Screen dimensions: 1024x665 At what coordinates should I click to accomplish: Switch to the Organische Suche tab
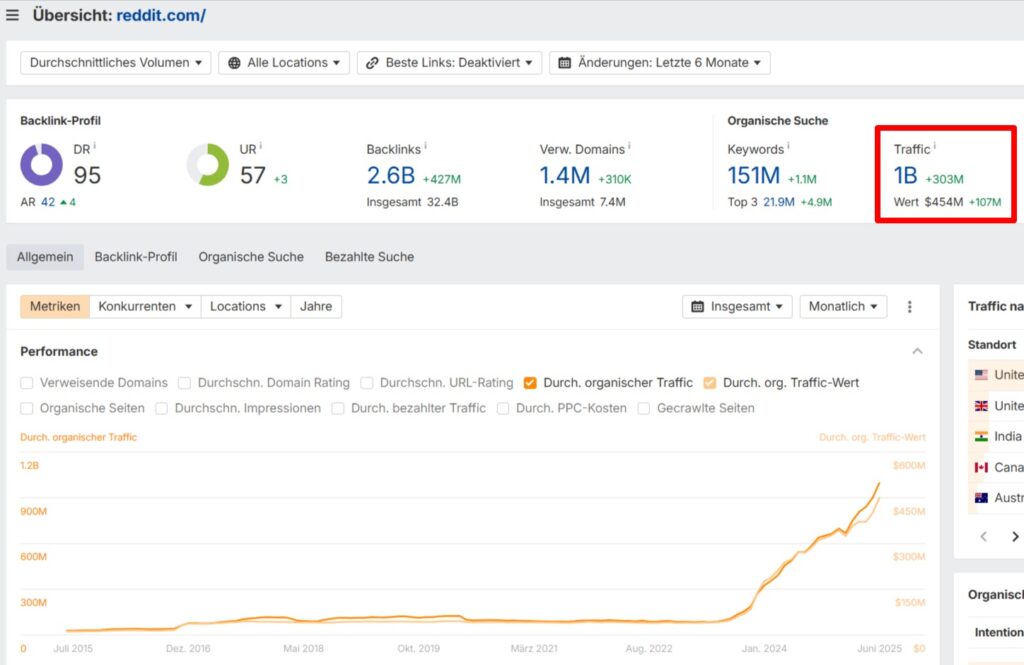pyautogui.click(x=251, y=257)
